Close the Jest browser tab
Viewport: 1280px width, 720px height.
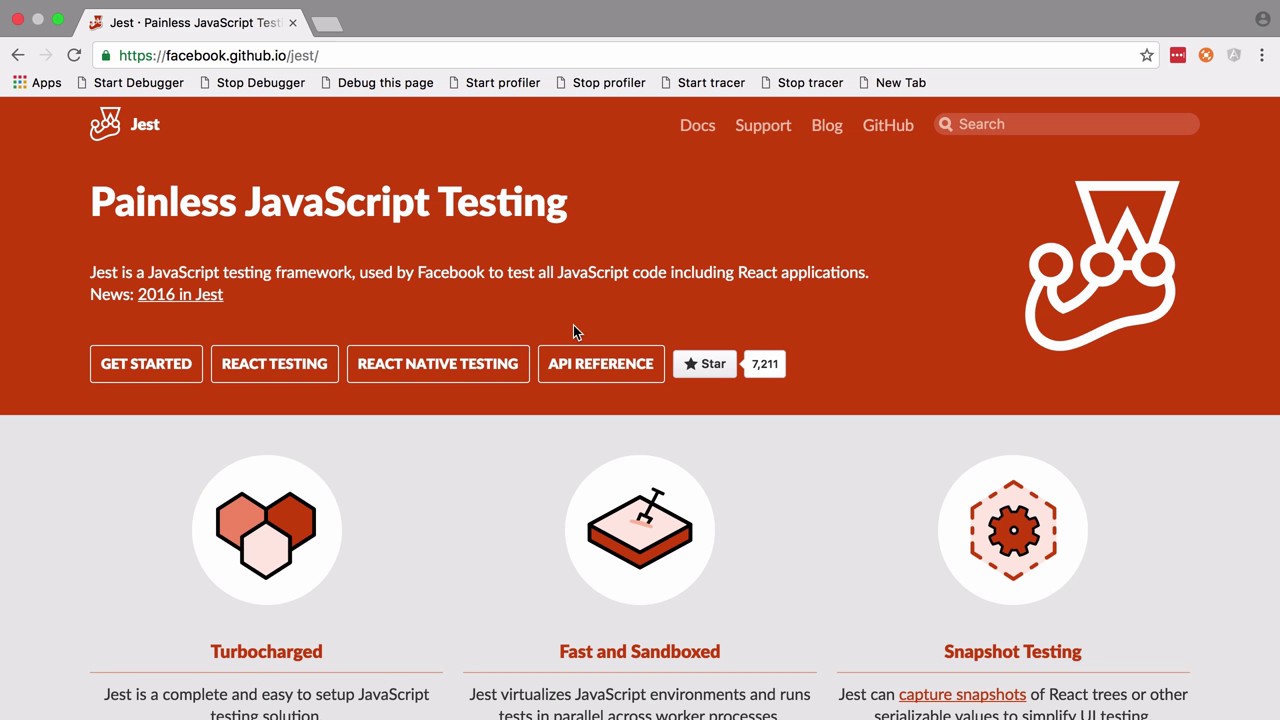click(293, 22)
